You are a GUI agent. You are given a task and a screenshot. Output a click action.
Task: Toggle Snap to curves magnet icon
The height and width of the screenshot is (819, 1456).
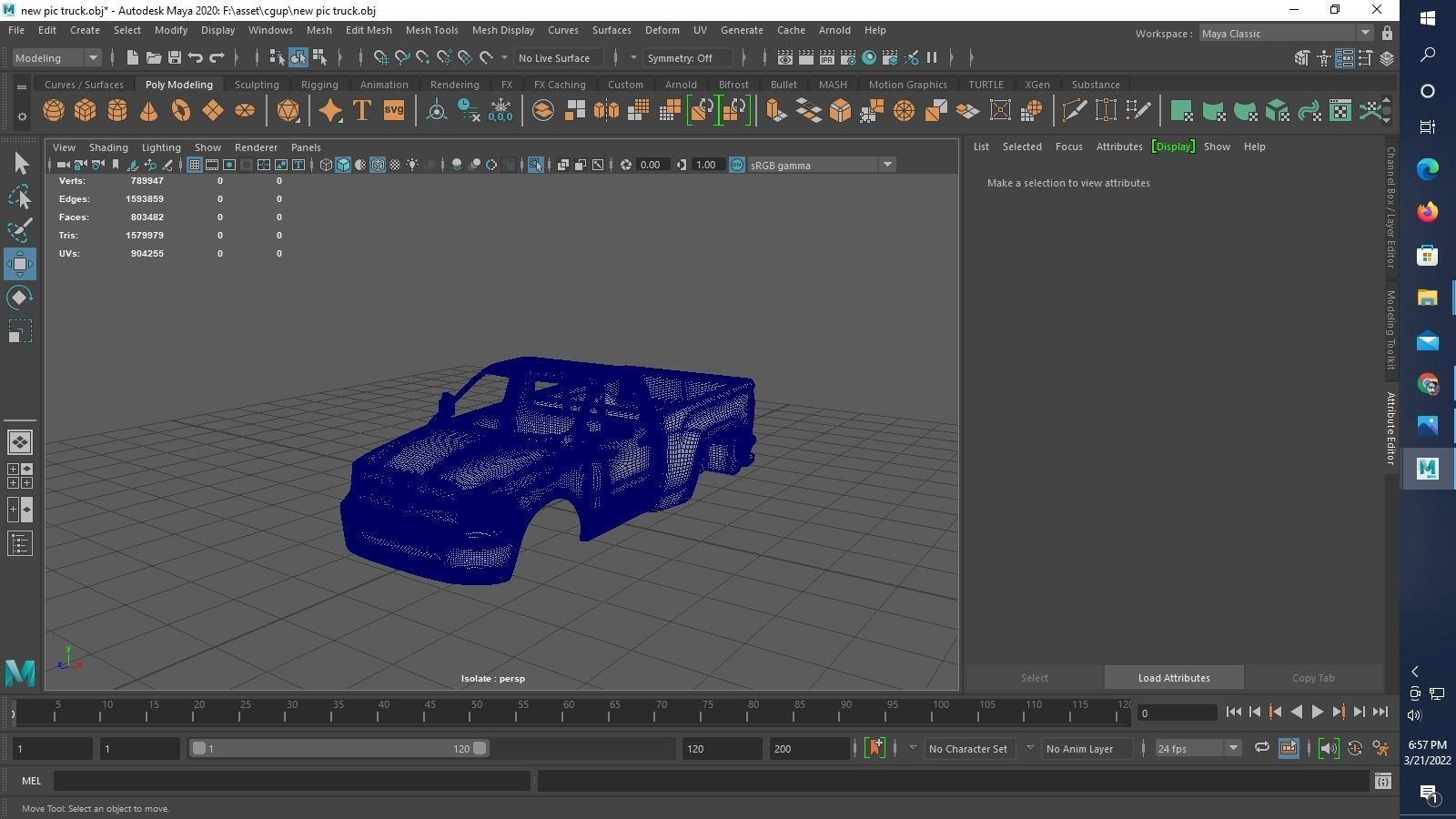pos(402,57)
